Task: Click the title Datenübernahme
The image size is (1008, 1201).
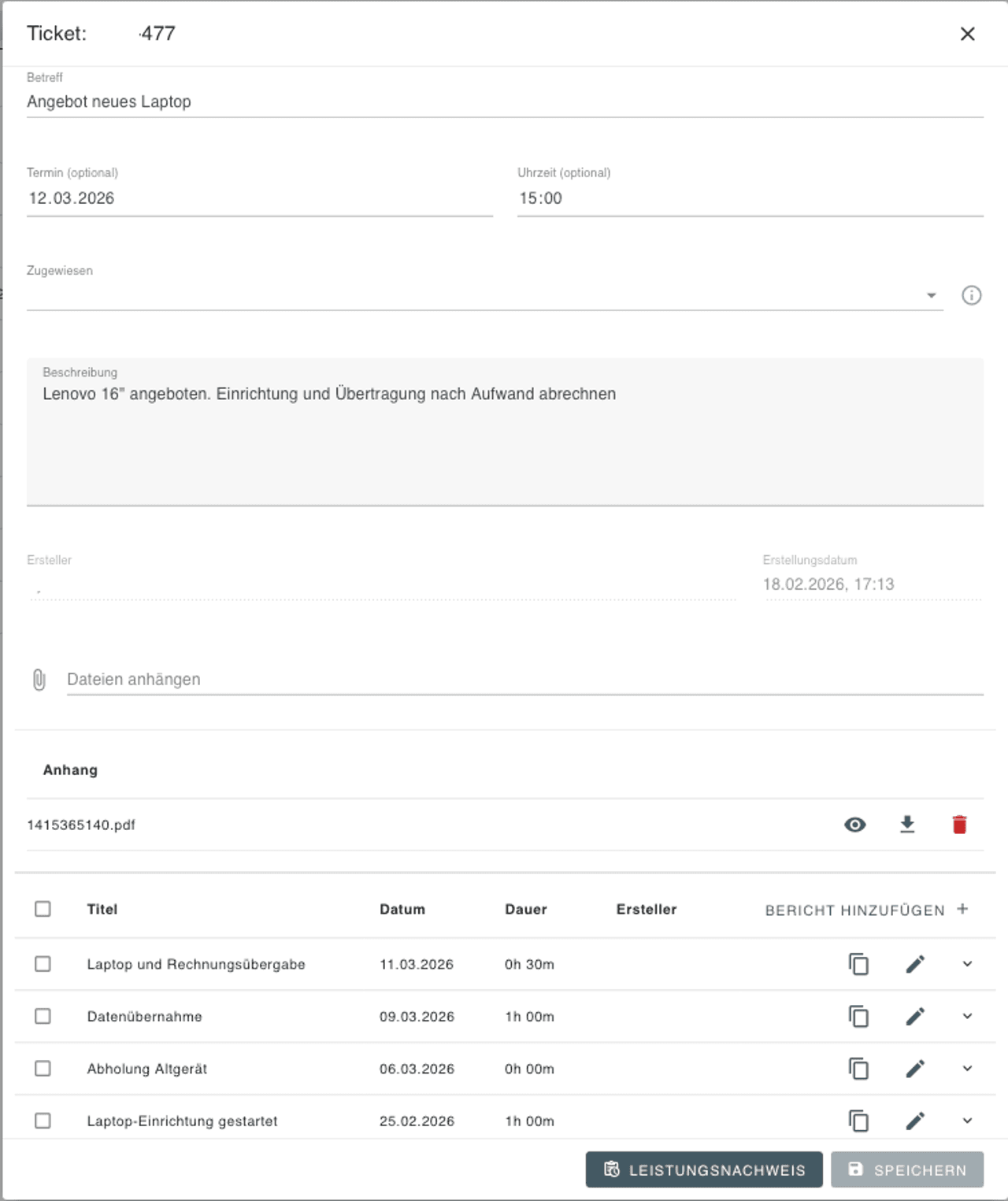Action: [x=144, y=1017]
